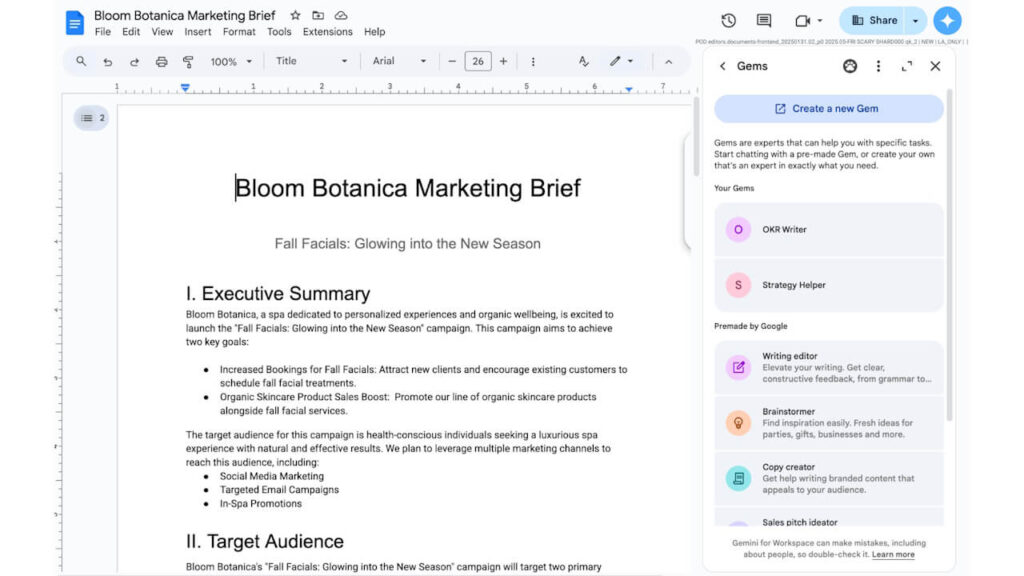This screenshot has height=576, width=1024.
Task: Open the Format menu
Action: coord(239,31)
